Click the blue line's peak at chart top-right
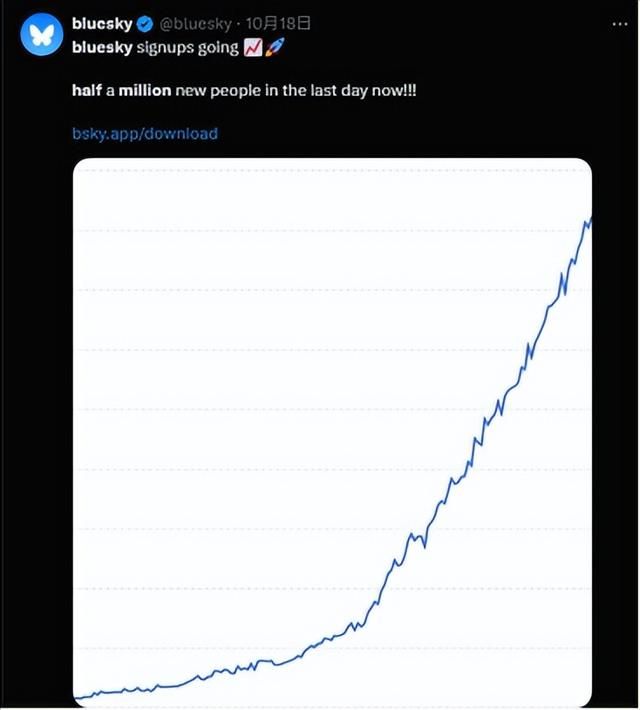640x710 pixels. (x=590, y=219)
